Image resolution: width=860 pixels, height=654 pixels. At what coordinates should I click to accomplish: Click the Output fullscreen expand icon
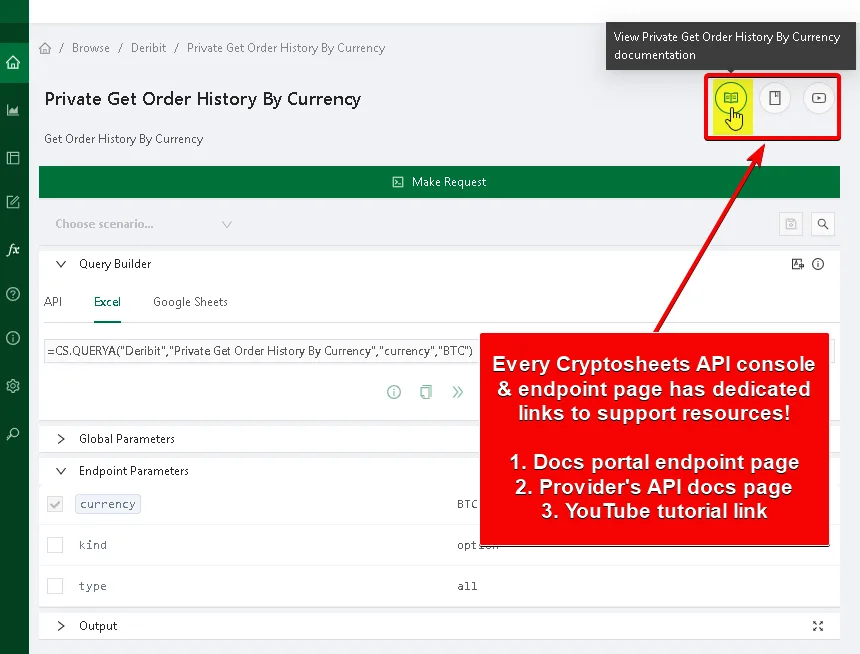pos(818,626)
